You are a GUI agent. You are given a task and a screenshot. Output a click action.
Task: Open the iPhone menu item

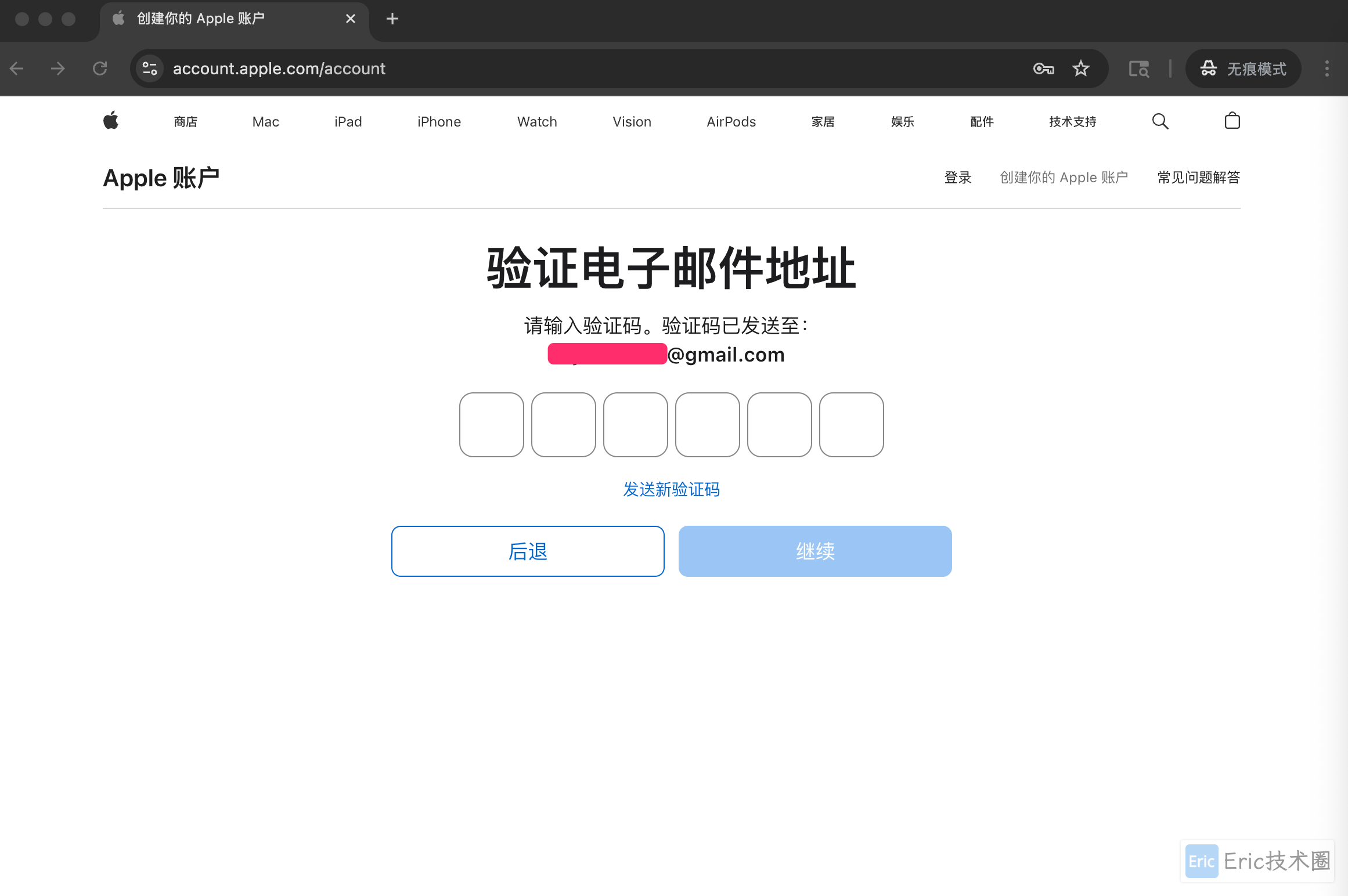[x=439, y=122]
